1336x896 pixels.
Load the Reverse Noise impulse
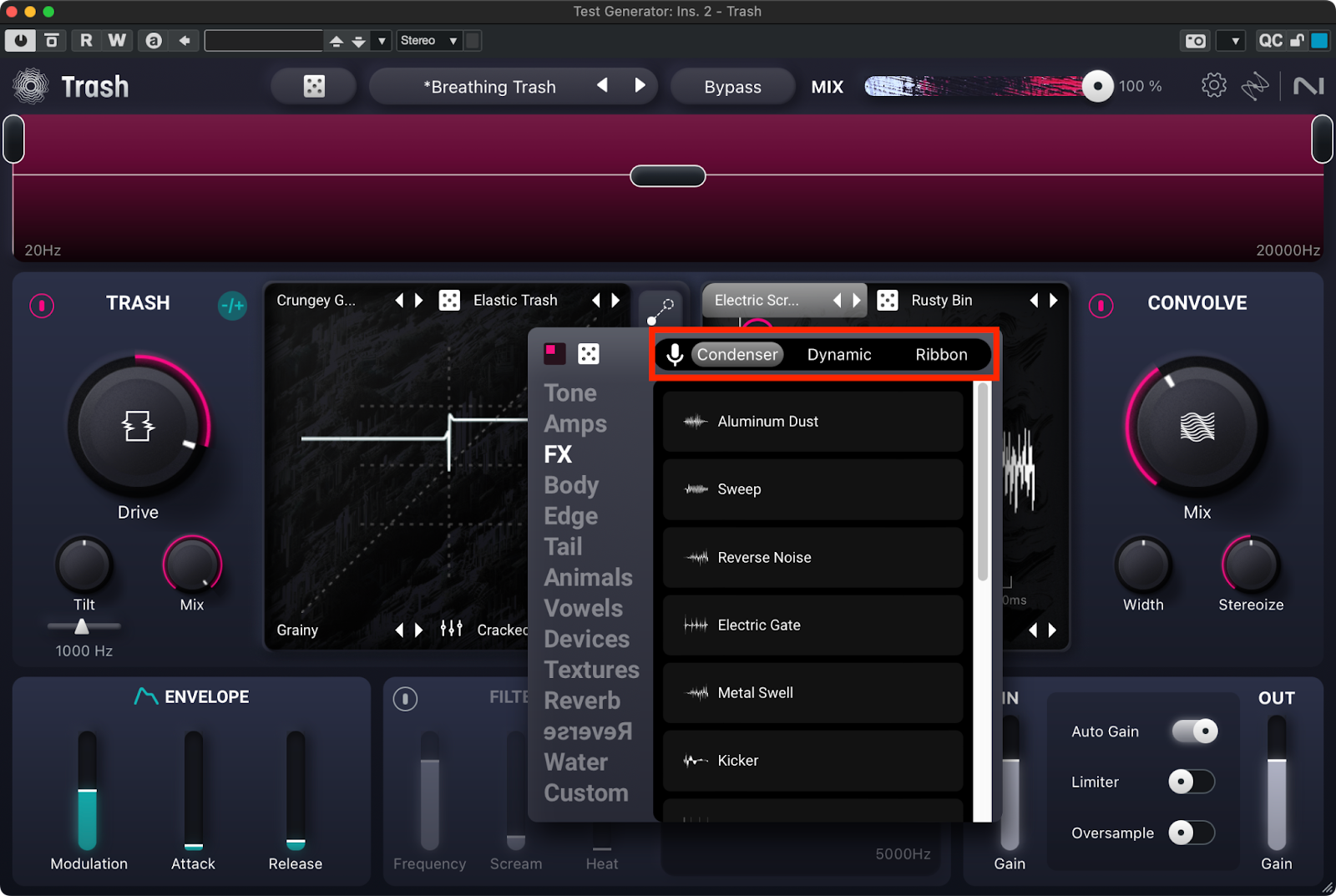click(x=812, y=557)
